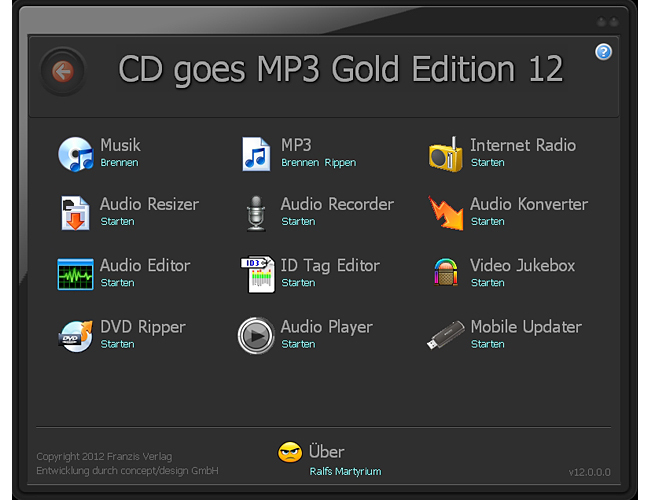
Task: Click the Ralfs Martyrium link
Action: click(345, 471)
